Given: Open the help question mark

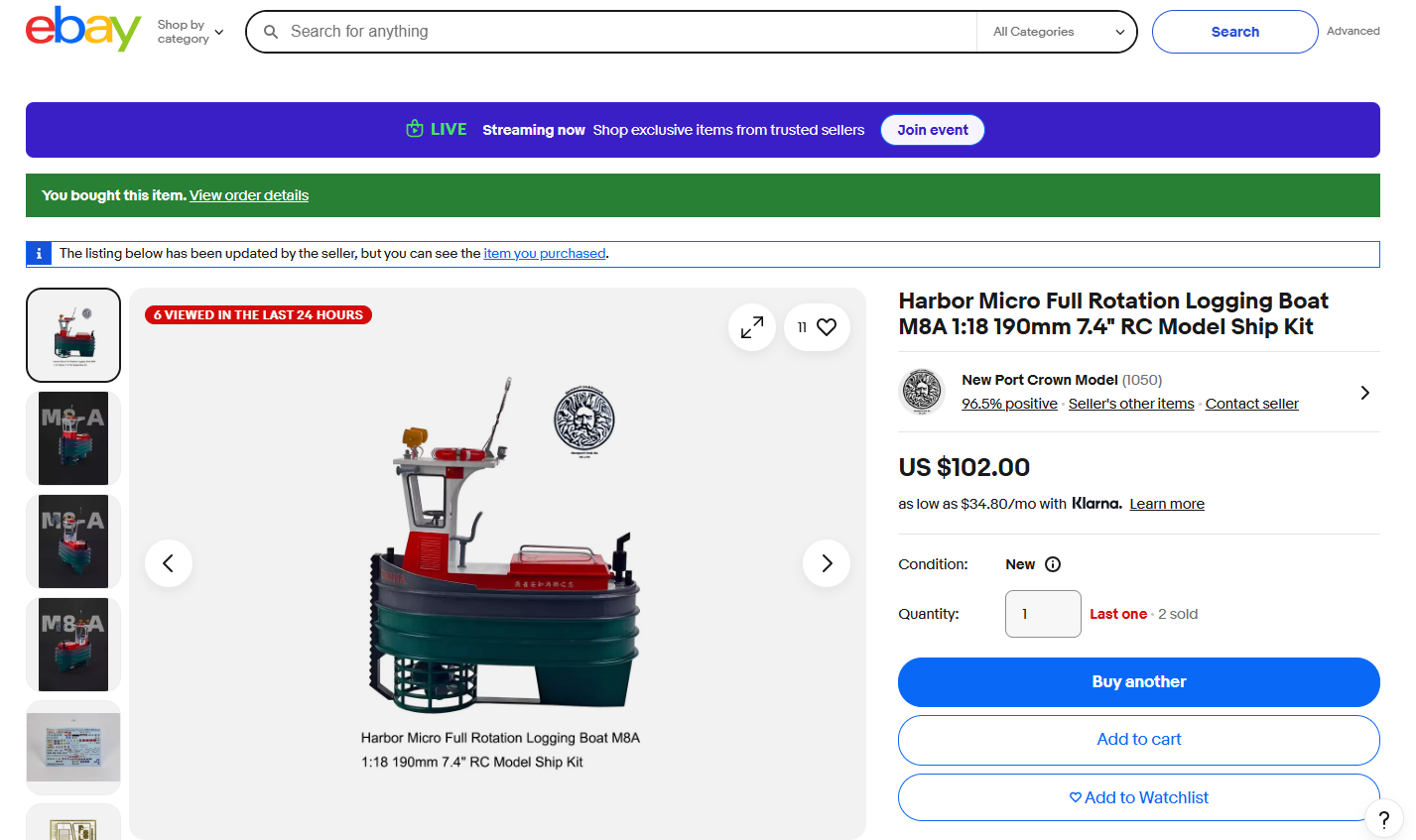Looking at the screenshot, I should point(1383,819).
